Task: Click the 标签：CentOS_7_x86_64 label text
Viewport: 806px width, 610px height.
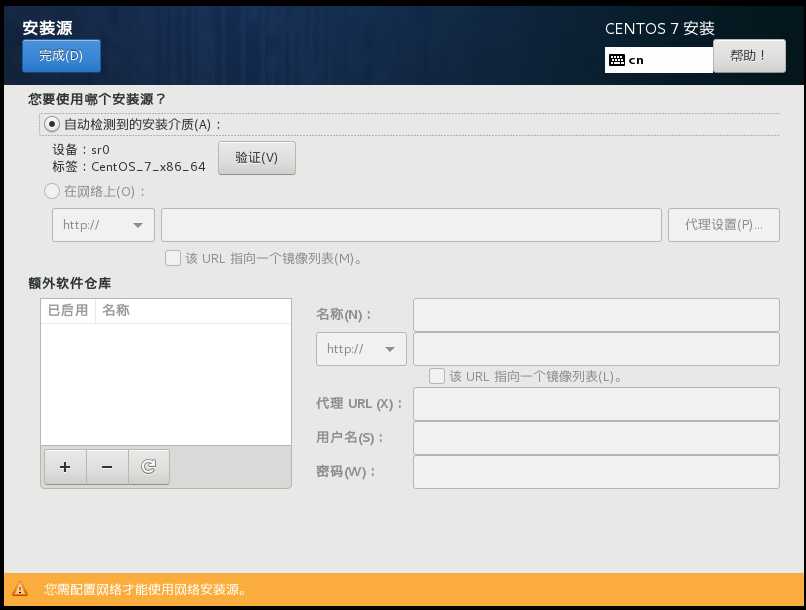Action: click(x=129, y=167)
